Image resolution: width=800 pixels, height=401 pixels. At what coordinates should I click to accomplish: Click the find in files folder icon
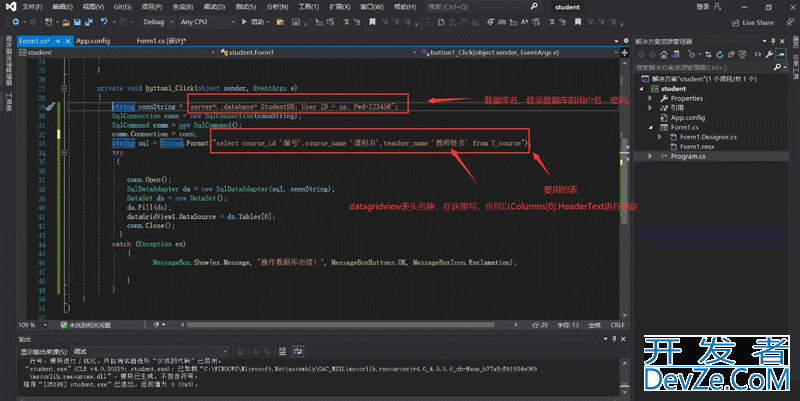tap(280, 22)
